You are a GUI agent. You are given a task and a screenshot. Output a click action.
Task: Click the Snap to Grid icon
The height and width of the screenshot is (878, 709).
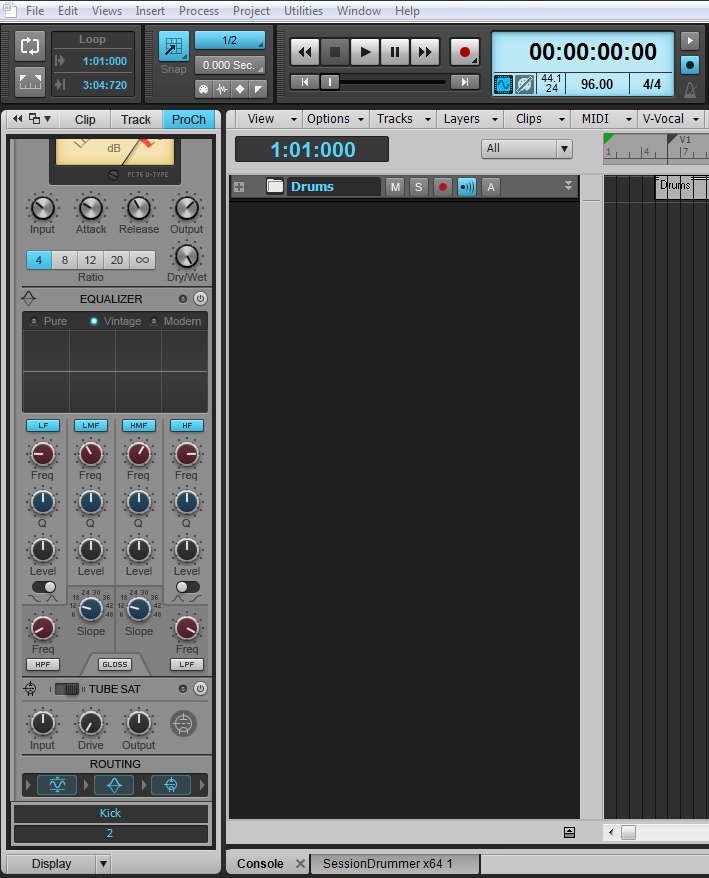174,47
